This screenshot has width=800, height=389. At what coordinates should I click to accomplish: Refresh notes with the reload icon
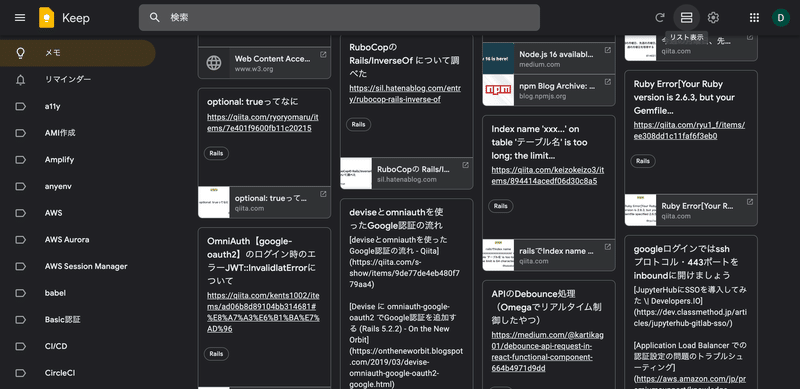660,18
